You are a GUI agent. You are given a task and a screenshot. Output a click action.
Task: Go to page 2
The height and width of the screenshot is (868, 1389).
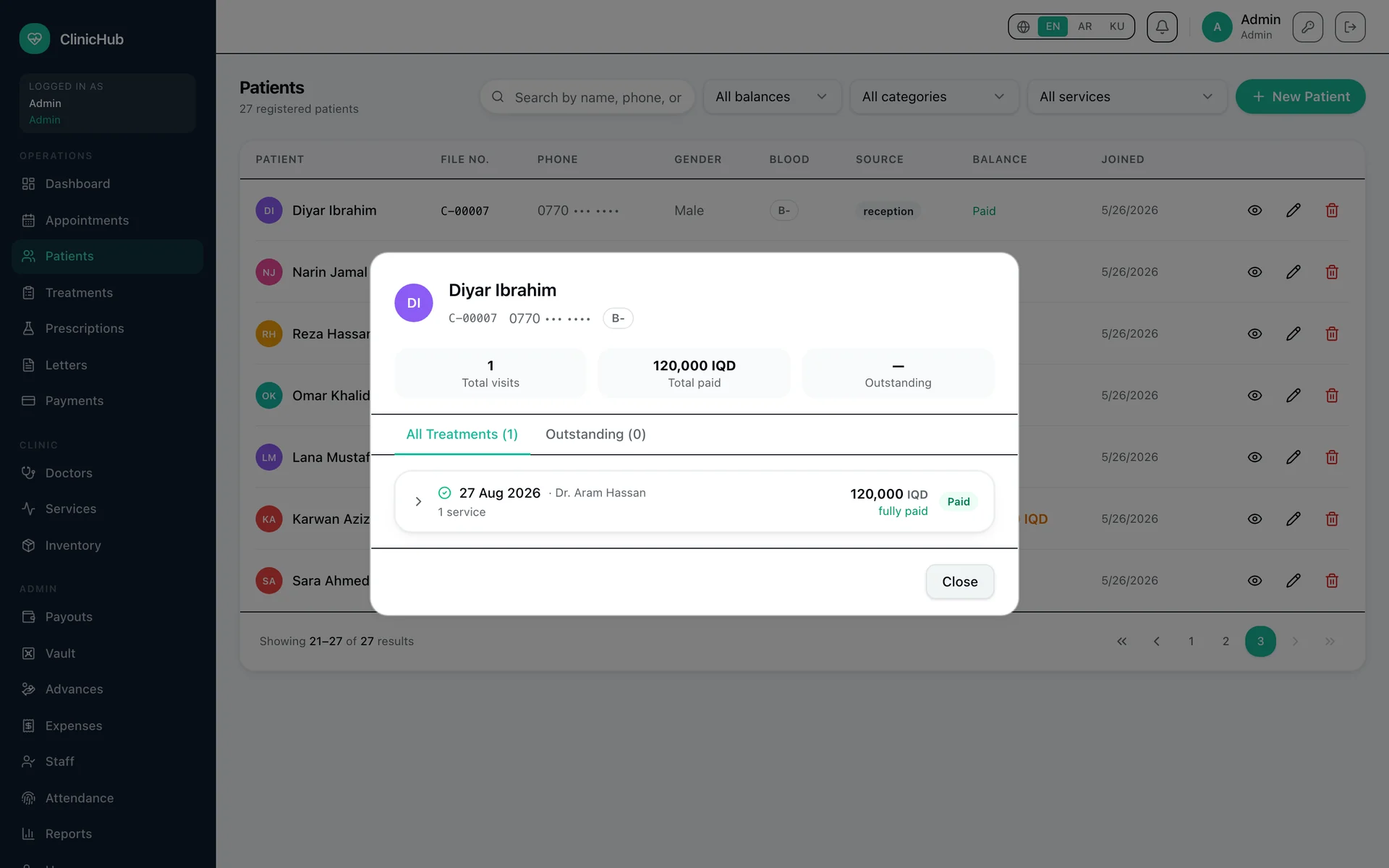tap(1226, 642)
